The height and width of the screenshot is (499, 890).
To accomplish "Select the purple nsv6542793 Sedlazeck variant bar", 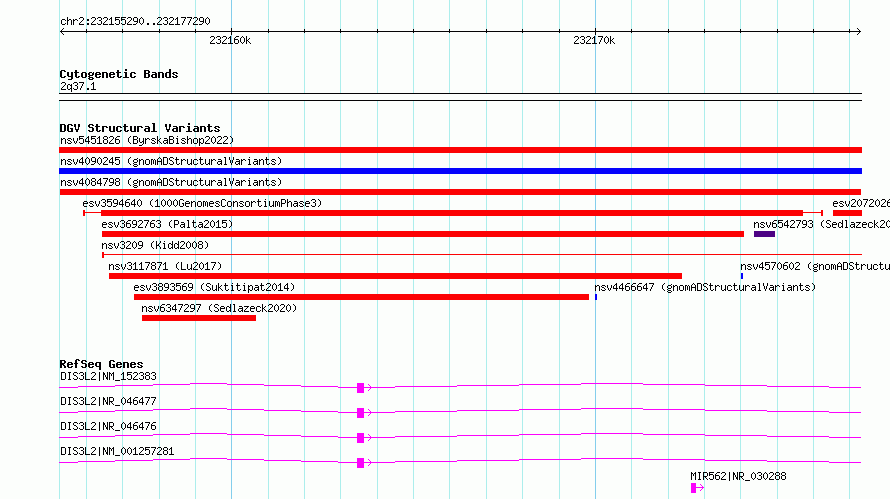I will [764, 234].
